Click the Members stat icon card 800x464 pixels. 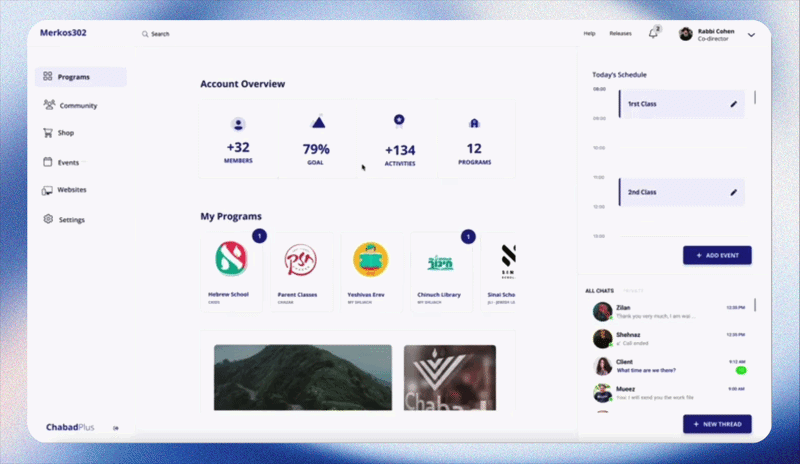tap(238, 139)
